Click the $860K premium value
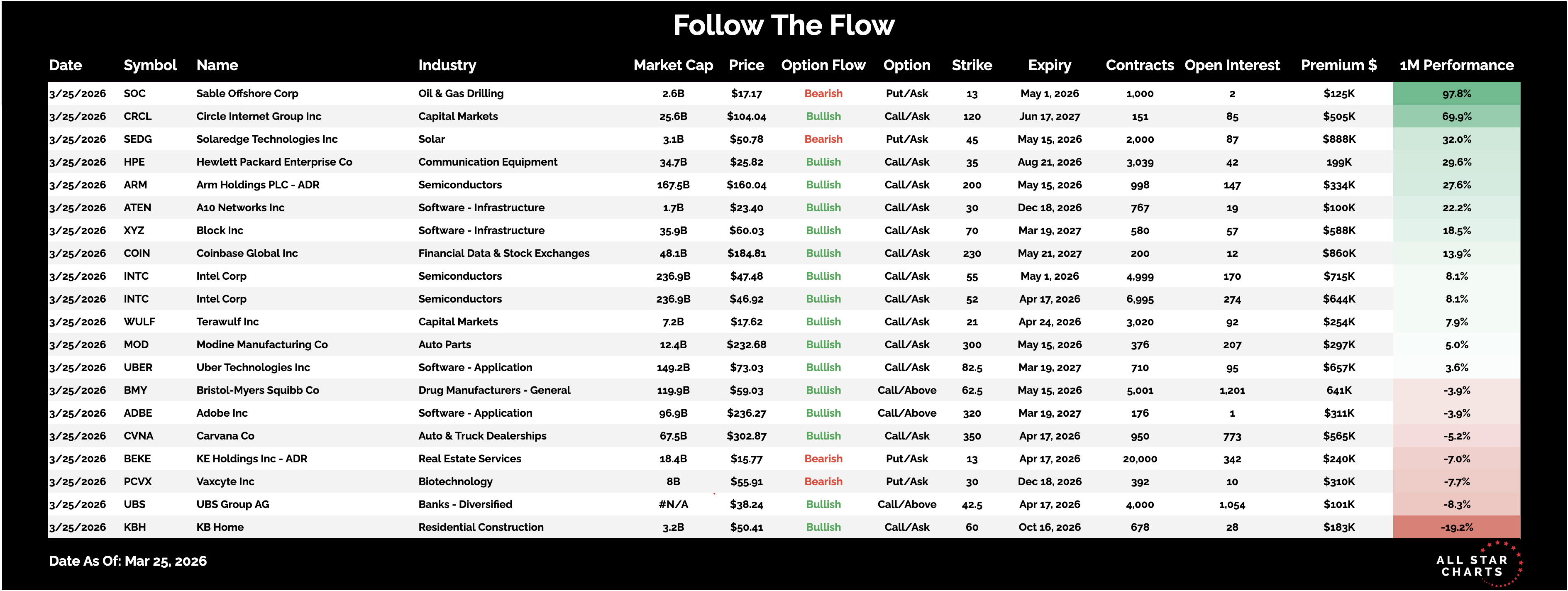 tap(1338, 253)
